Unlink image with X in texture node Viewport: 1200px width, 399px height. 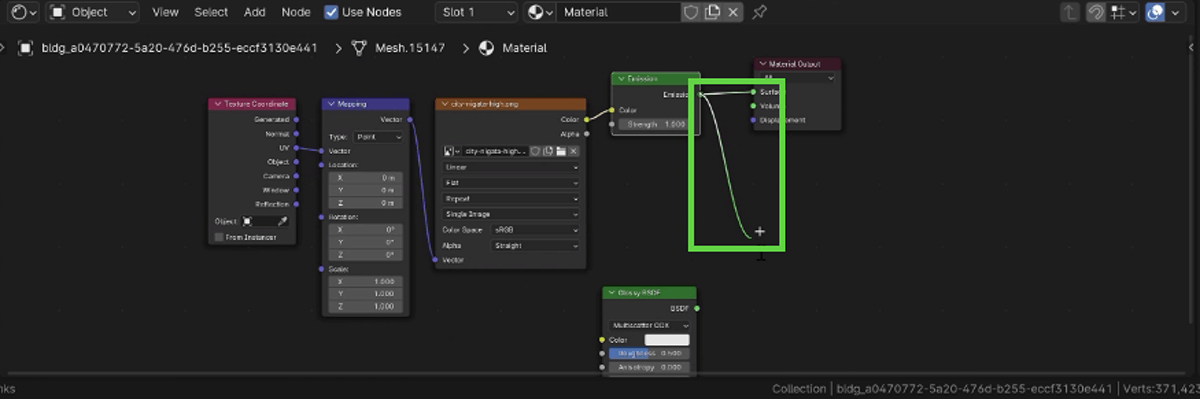point(574,151)
